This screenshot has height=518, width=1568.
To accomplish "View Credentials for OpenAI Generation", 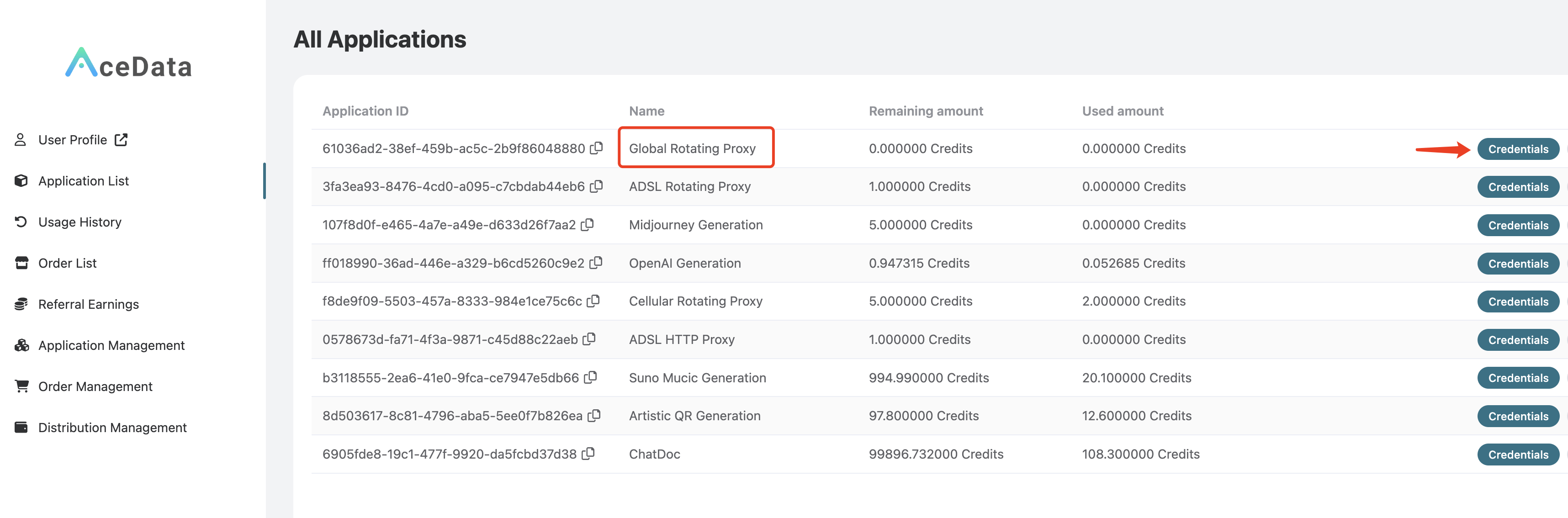I will coord(1517,264).
